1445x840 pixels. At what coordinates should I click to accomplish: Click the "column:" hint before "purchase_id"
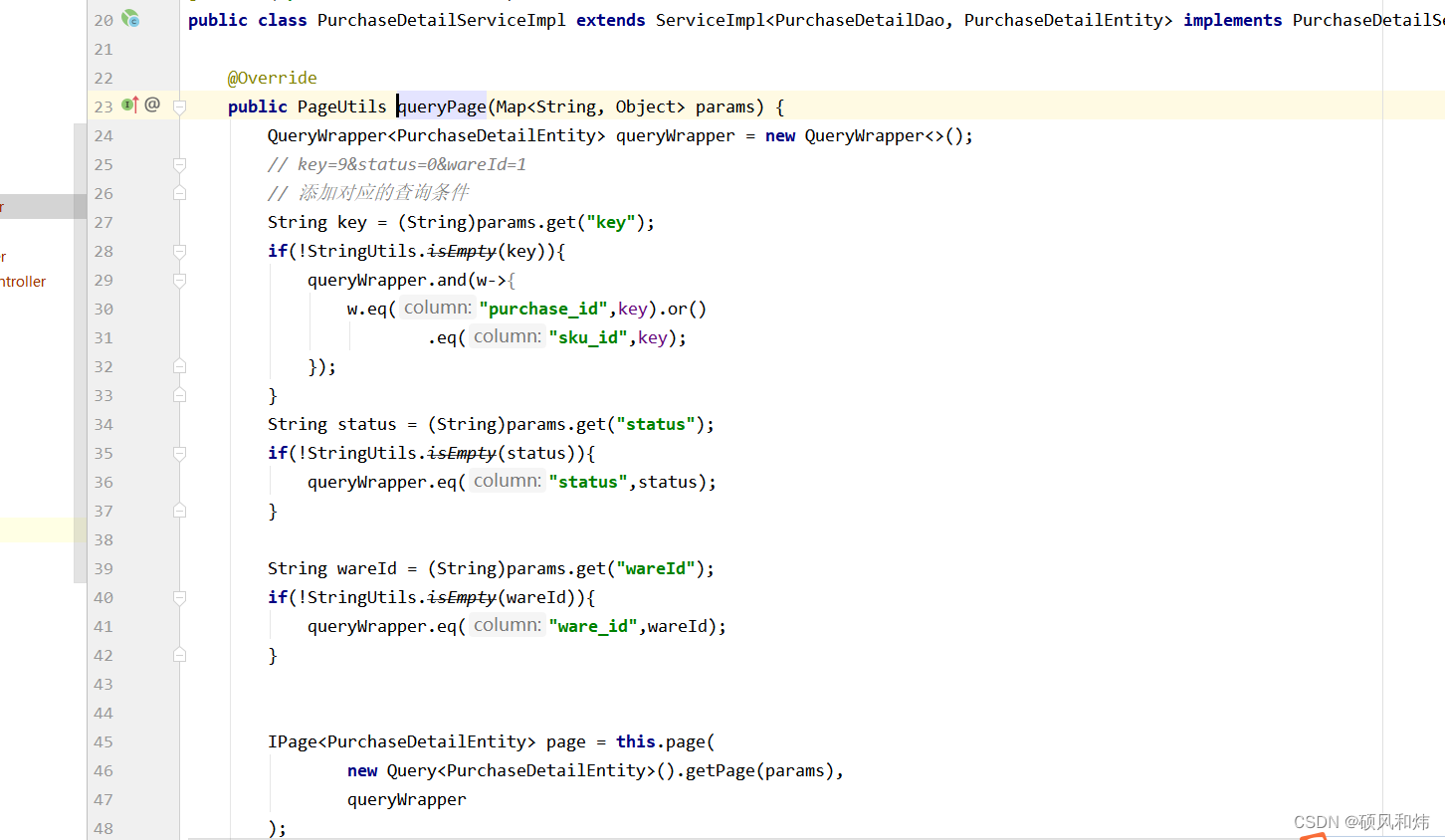point(438,308)
